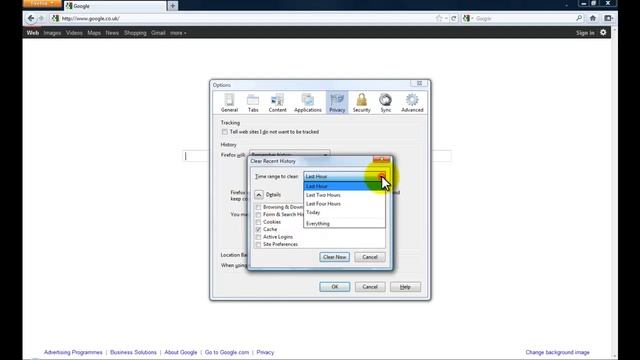640x360 pixels.
Task: Open Images in Google top bar
Action: pos(52,33)
